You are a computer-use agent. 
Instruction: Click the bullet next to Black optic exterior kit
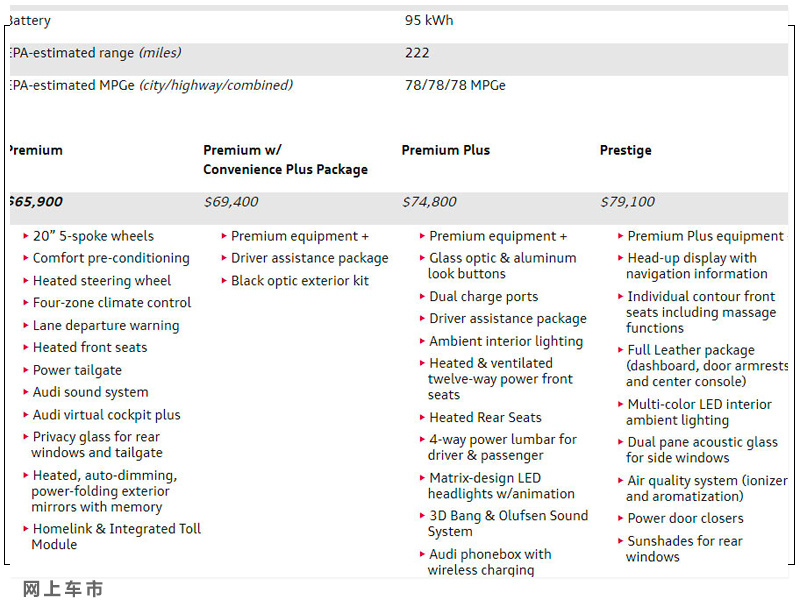tap(224, 281)
